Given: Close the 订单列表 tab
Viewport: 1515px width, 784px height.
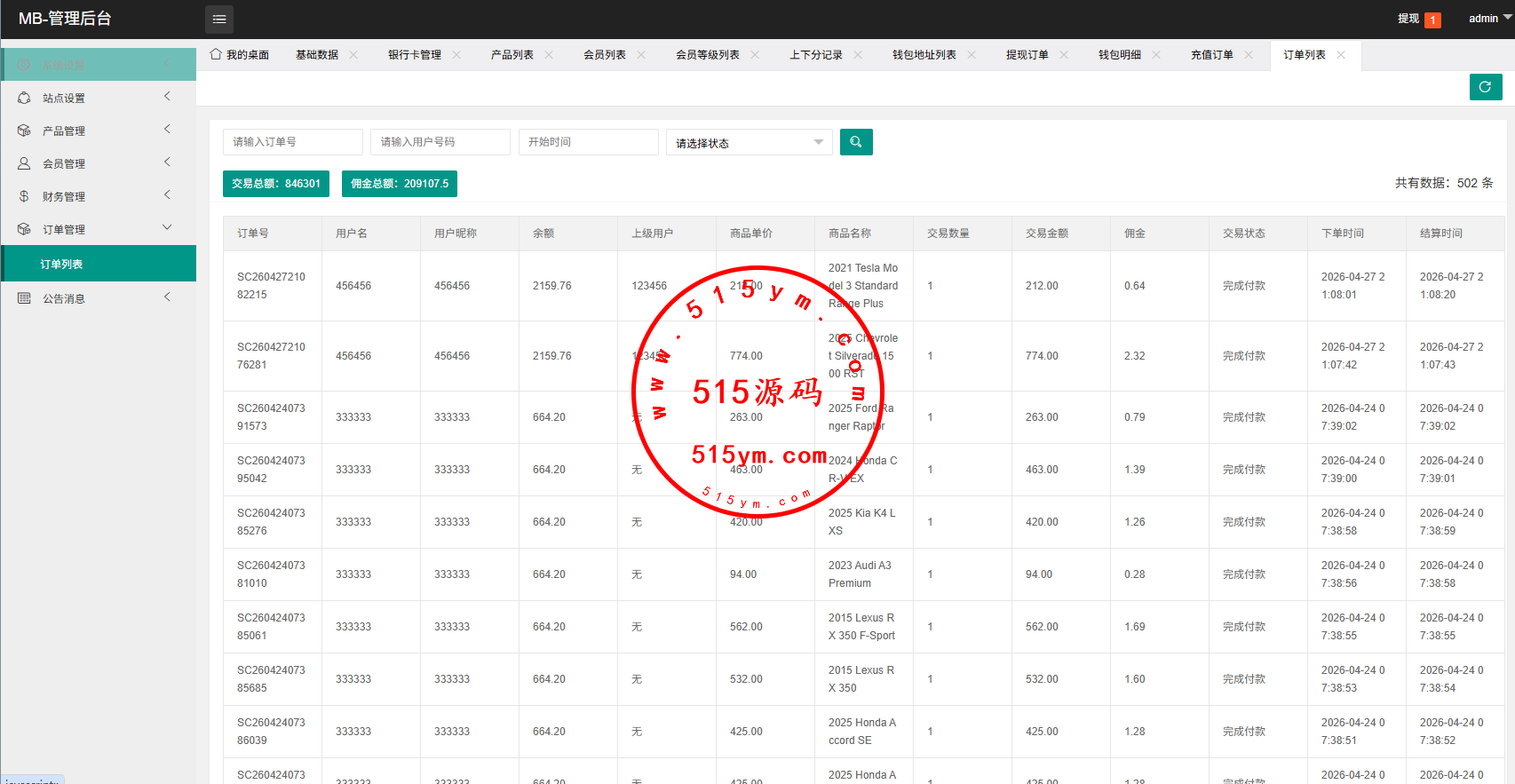Looking at the screenshot, I should (x=1341, y=55).
